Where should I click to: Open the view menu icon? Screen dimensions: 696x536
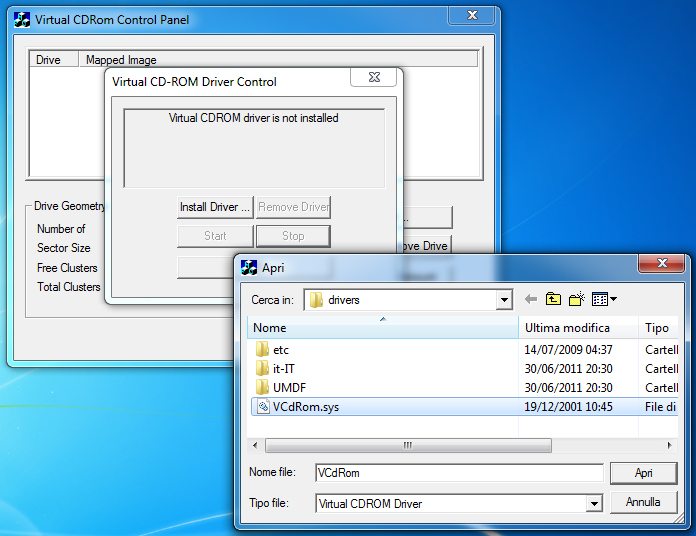tap(604, 299)
